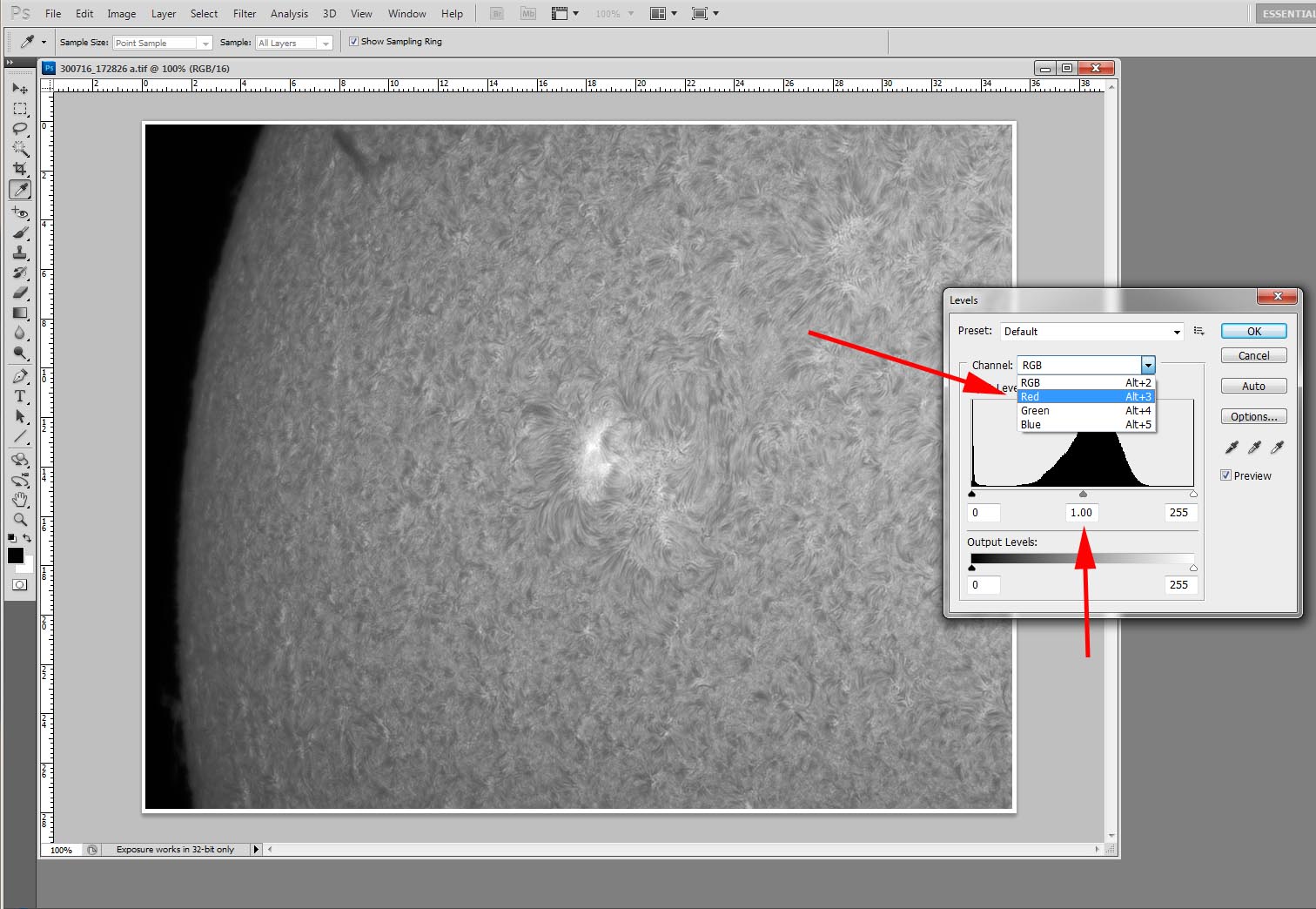Select the Gradient tool

coord(20,313)
